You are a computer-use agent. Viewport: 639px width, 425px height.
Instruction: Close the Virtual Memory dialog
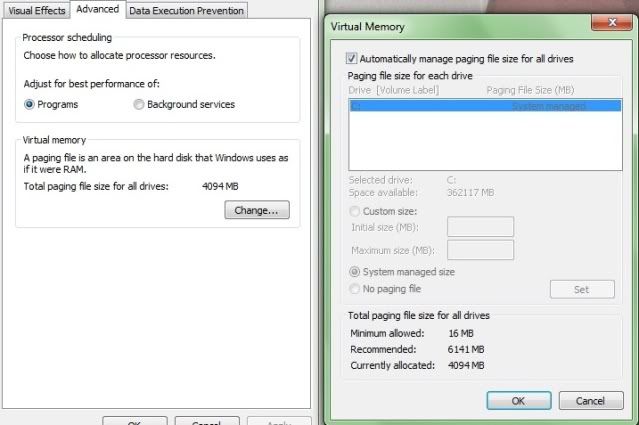tap(604, 22)
